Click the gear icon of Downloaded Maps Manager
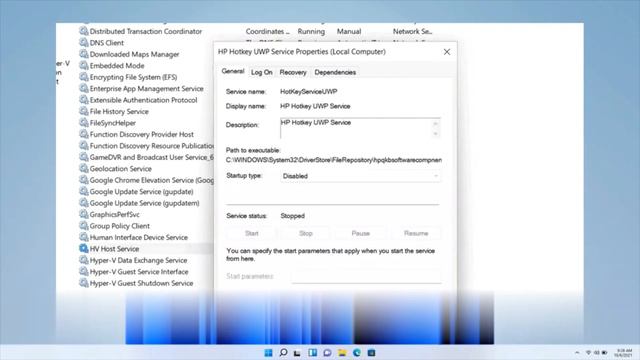The image size is (640, 360). [x=84, y=54]
